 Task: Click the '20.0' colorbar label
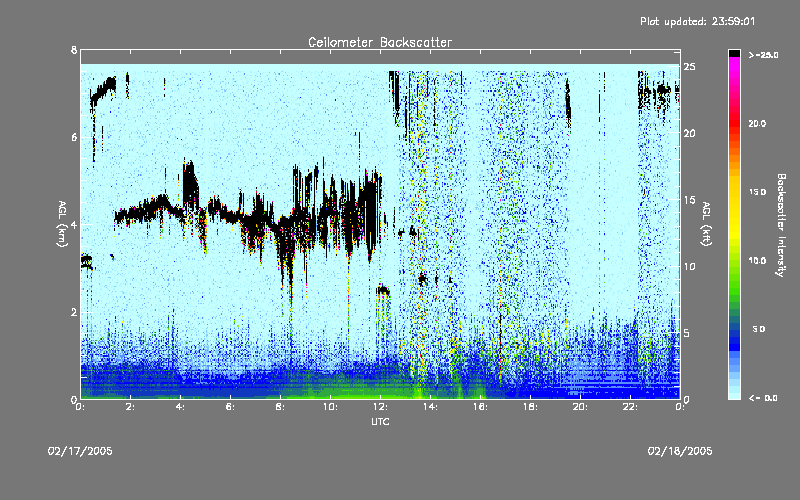tap(757, 123)
